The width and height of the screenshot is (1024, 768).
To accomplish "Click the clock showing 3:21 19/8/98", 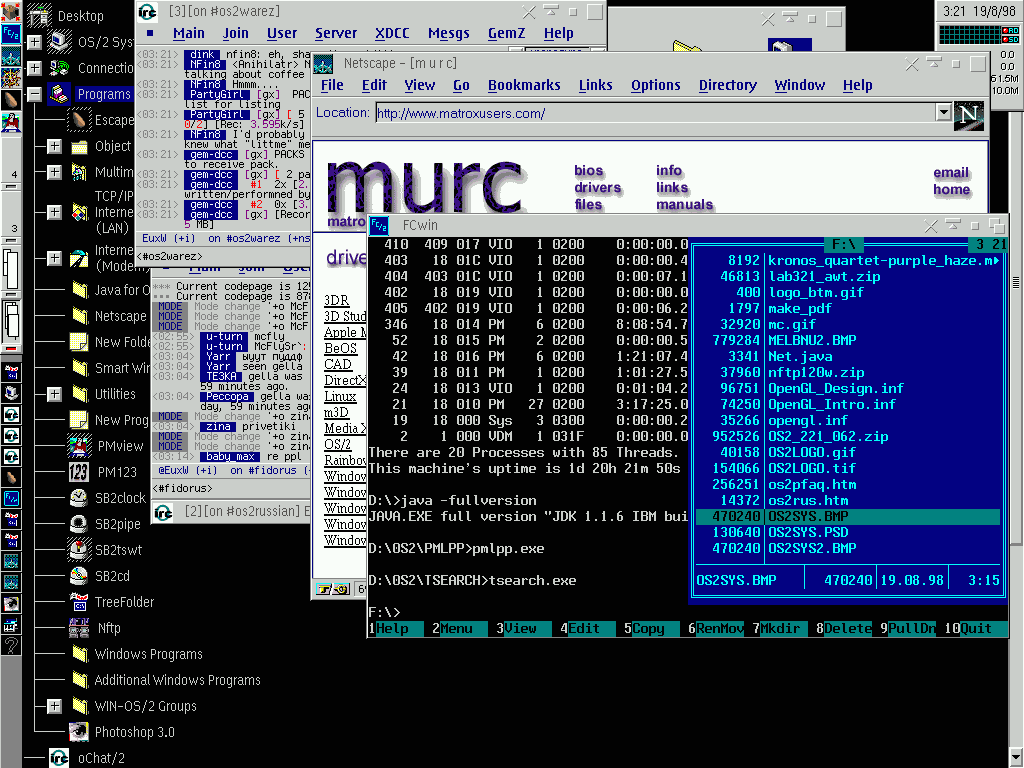I will click(x=980, y=10).
